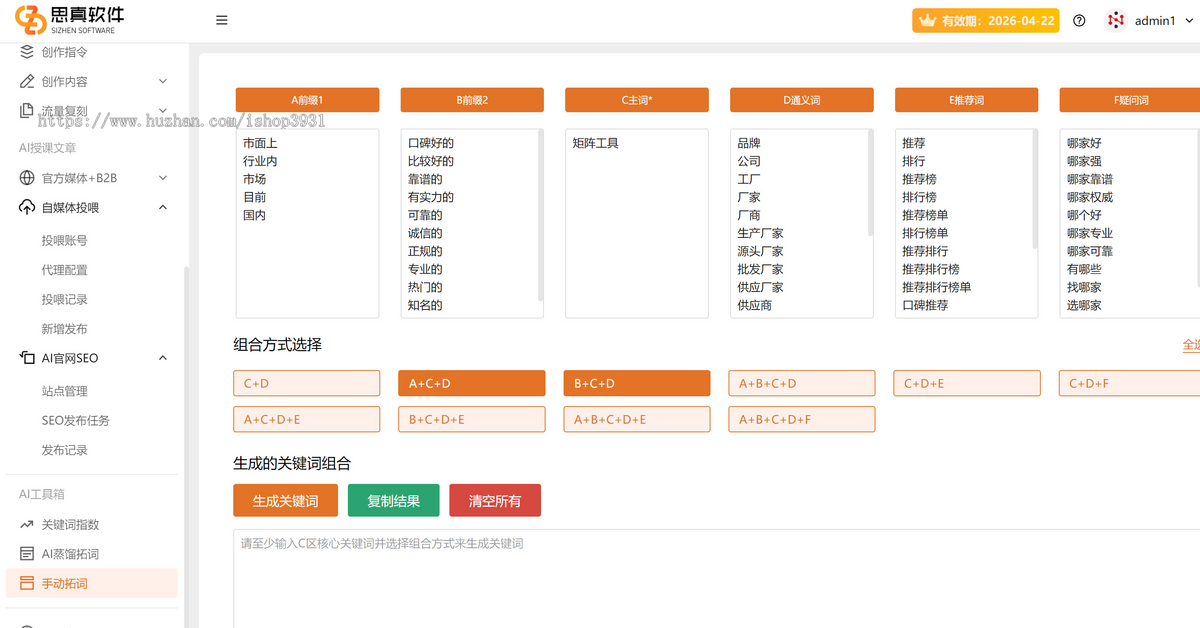Click the hamburger menu collapse icon
This screenshot has height=628, width=1200.
click(222, 20)
